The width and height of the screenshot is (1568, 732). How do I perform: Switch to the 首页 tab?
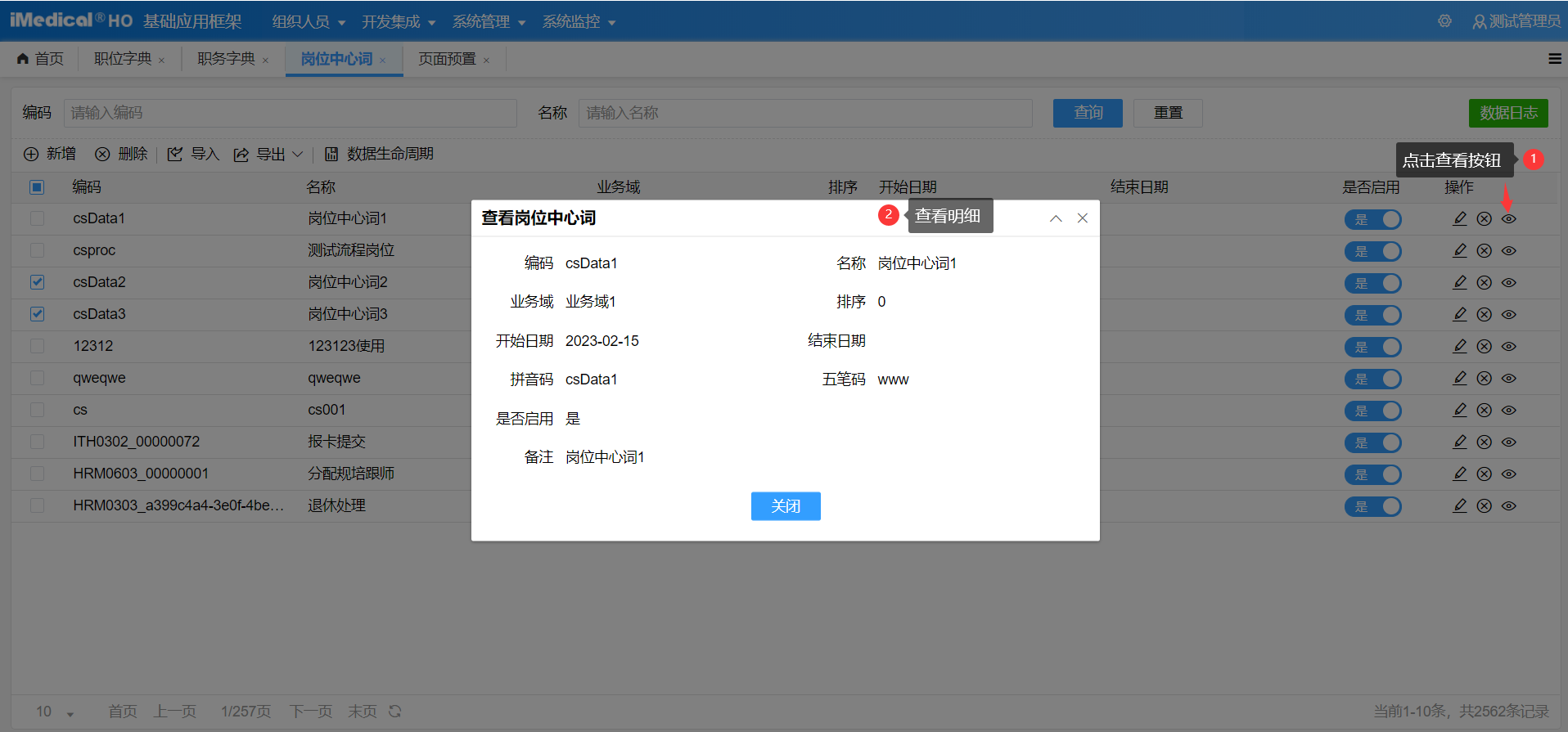40,59
